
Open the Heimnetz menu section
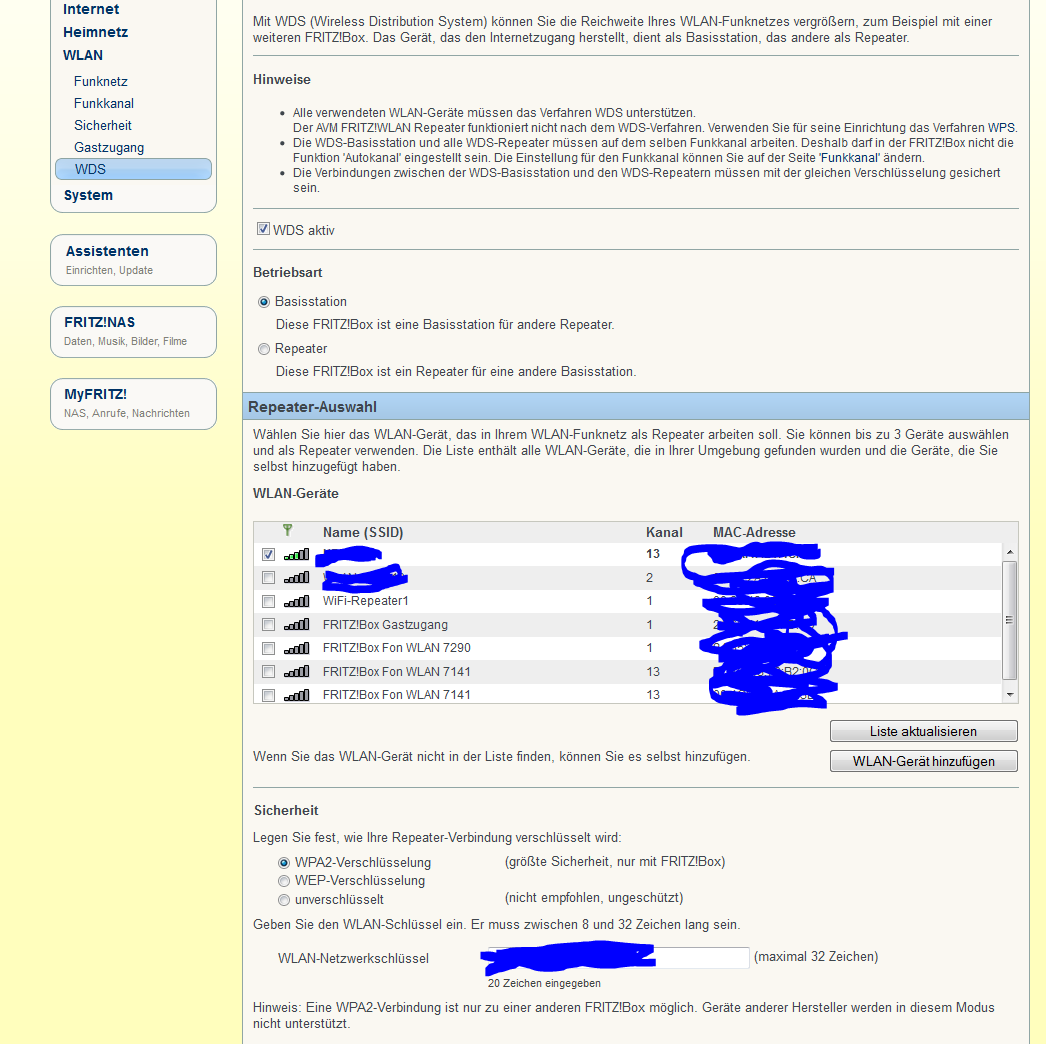95,32
